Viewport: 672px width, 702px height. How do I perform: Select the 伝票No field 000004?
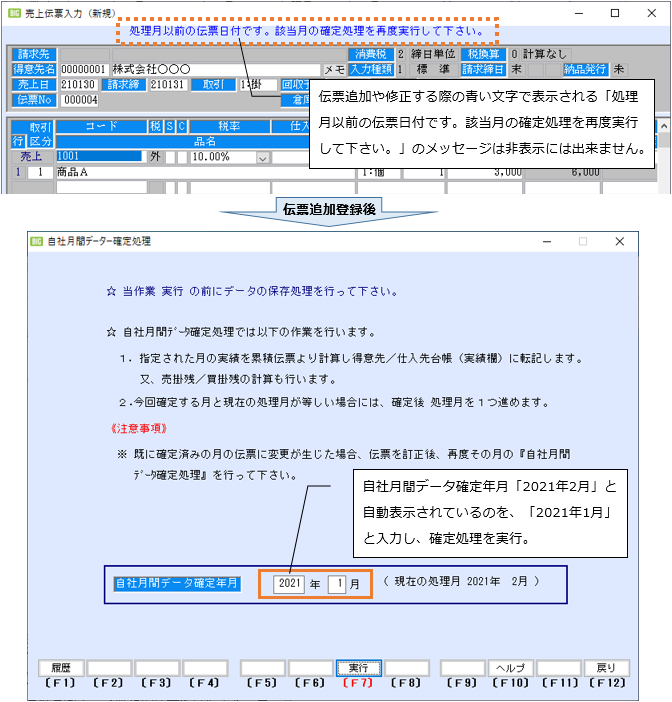pos(80,100)
